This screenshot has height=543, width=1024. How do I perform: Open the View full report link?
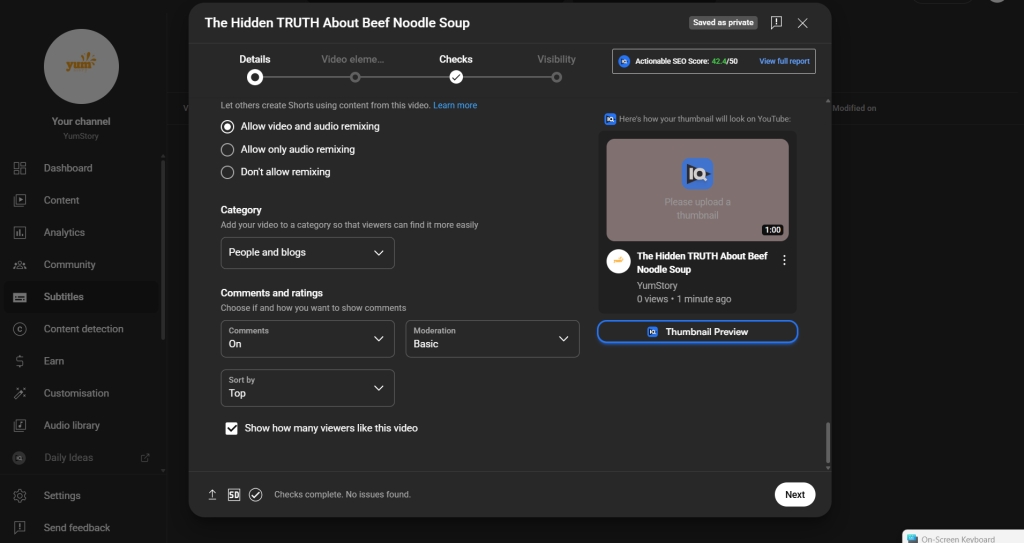coord(784,61)
